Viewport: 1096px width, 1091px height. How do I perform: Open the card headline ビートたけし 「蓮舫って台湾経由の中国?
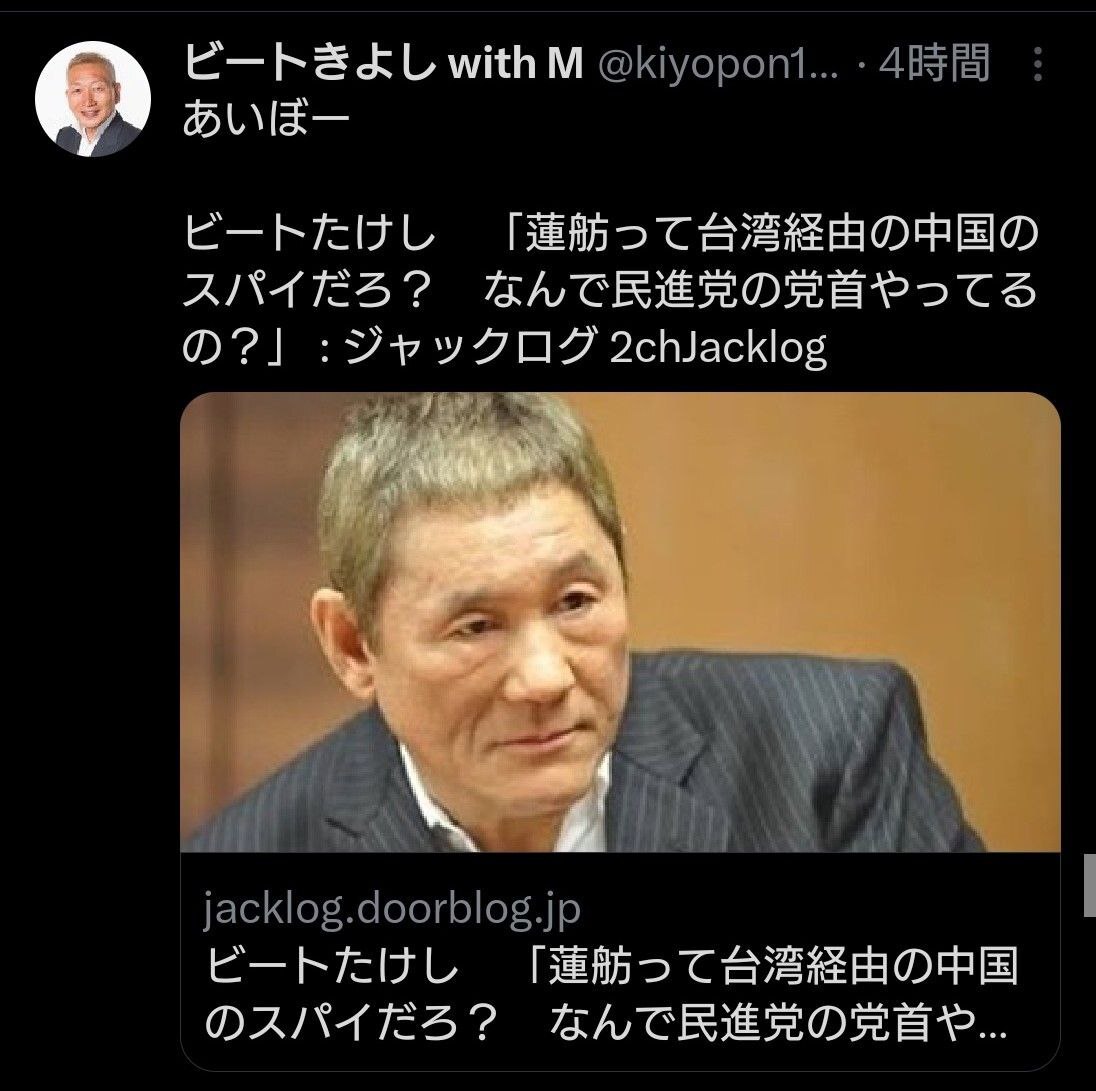[x=612, y=965]
